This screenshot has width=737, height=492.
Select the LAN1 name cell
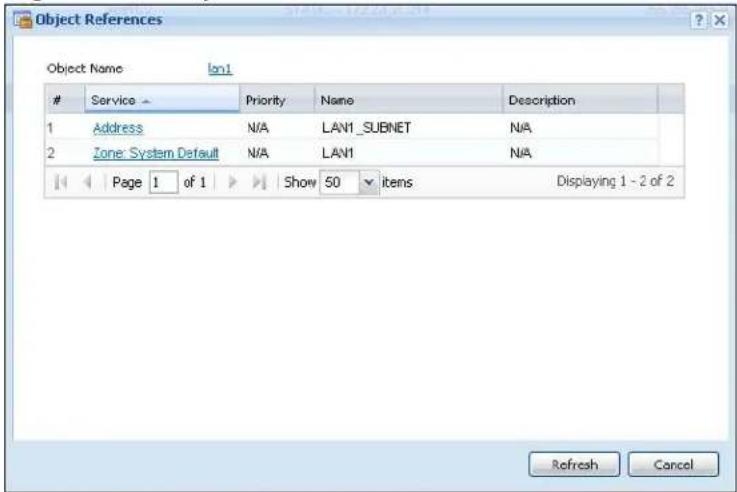coord(337,153)
